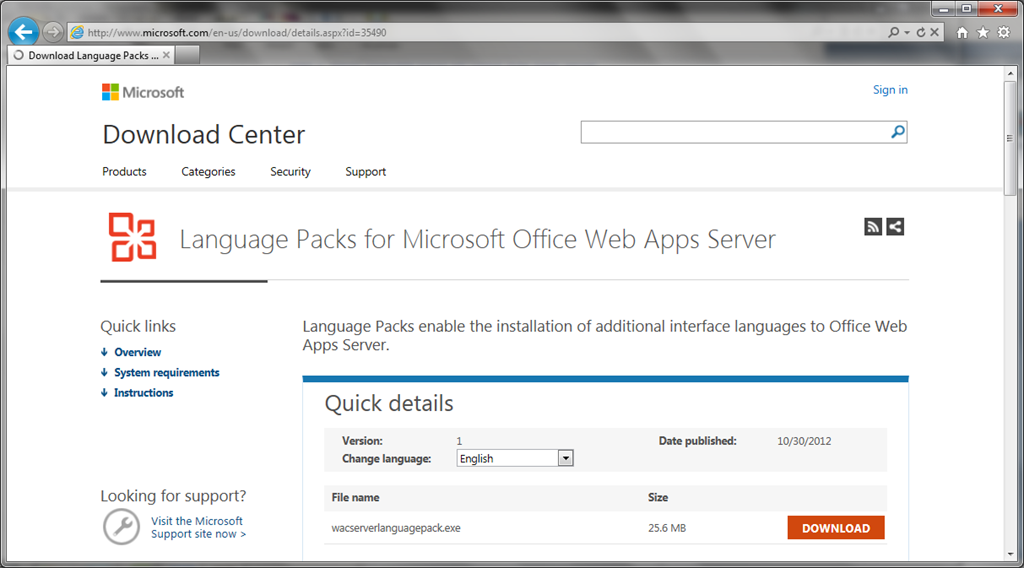This screenshot has width=1024, height=568.
Task: Open the Categories menu
Action: pos(208,172)
